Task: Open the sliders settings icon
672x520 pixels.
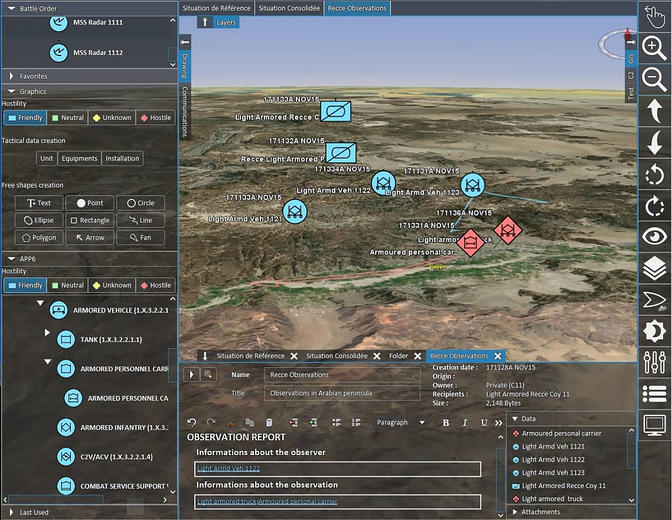Action: tap(654, 361)
